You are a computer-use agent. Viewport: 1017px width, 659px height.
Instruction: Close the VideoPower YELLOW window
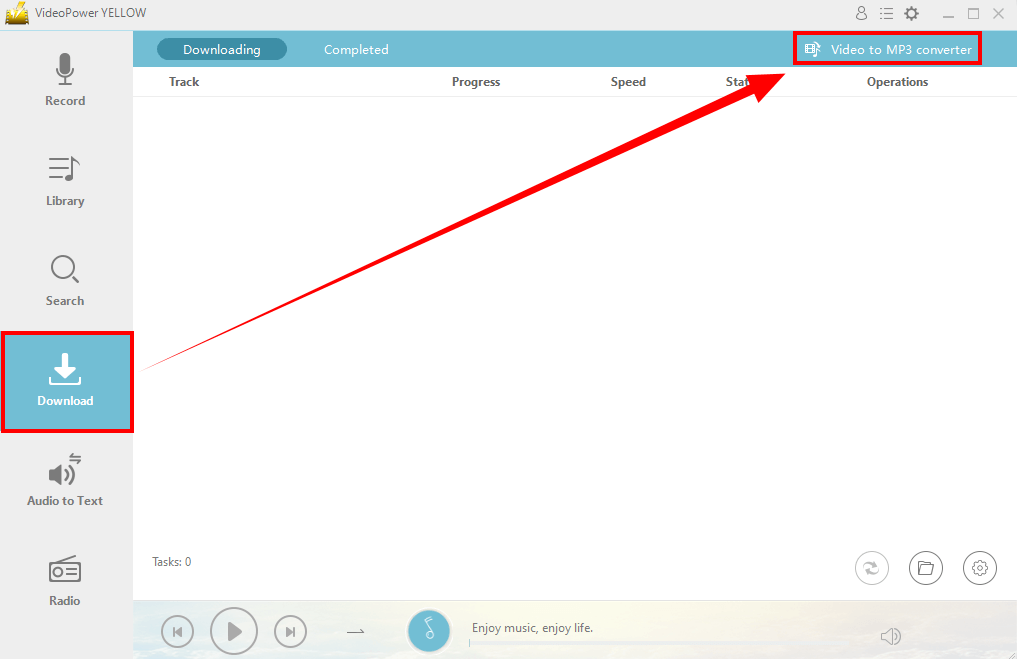pyautogui.click(x=998, y=14)
